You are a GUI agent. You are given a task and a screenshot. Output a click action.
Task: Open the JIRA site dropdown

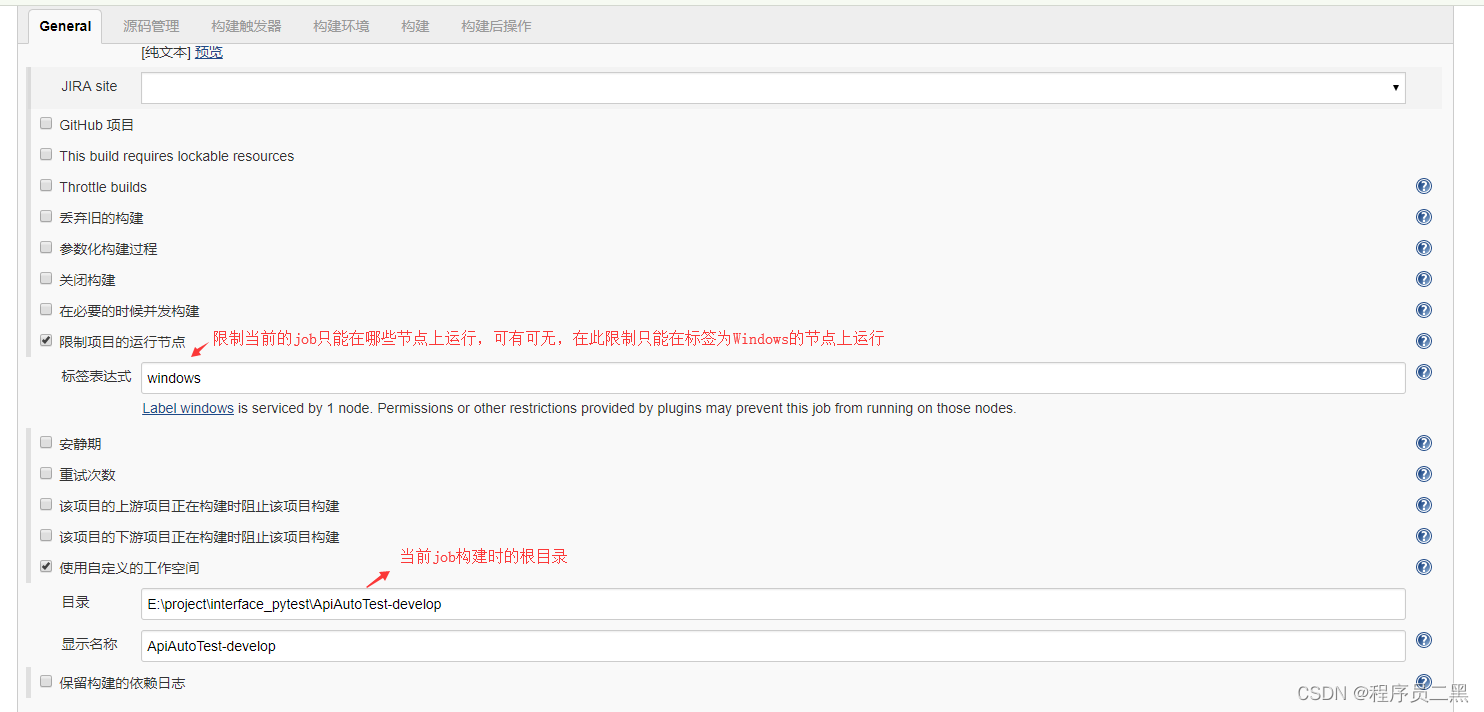(773, 88)
